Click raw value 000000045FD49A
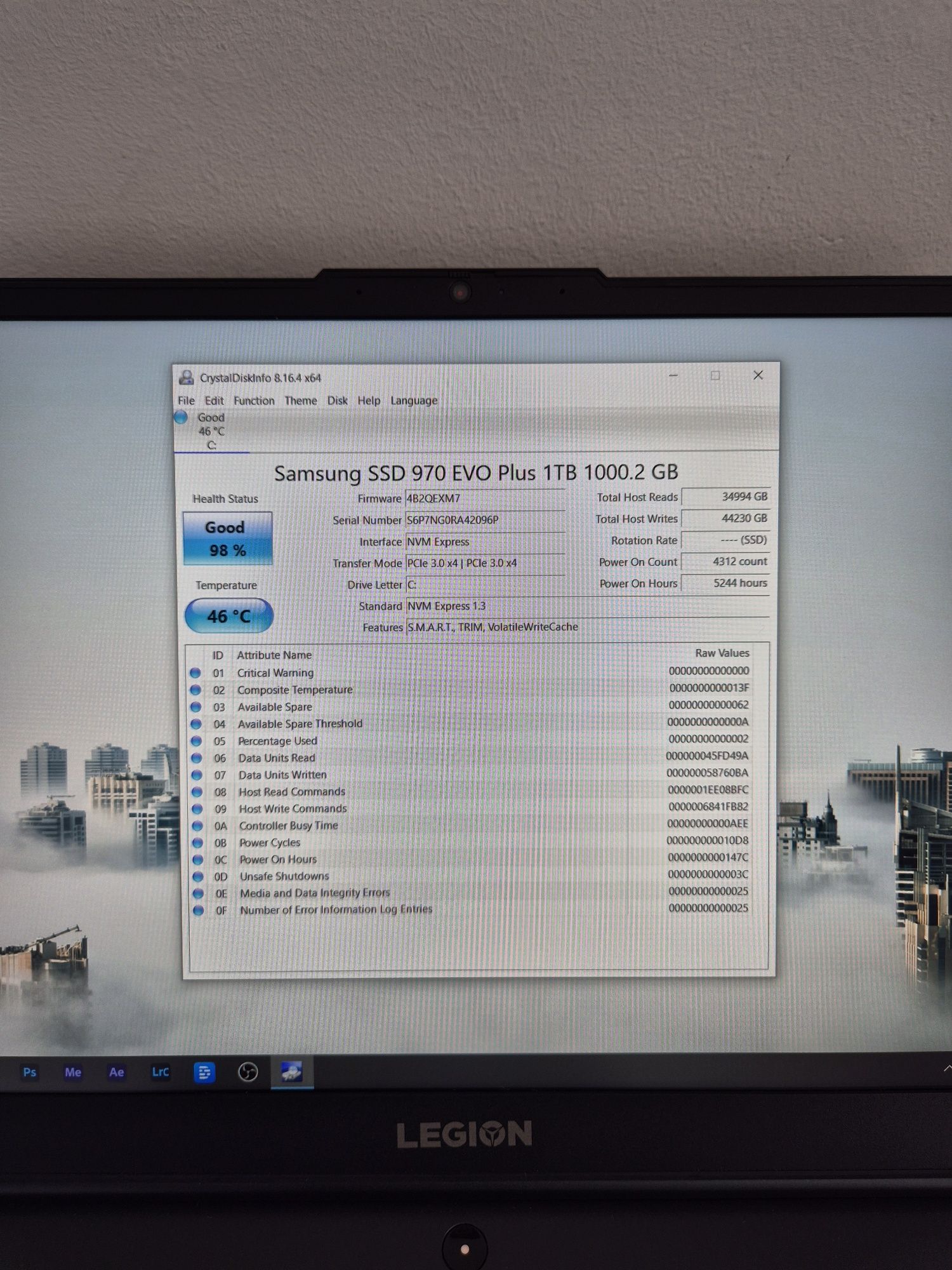The width and height of the screenshot is (952, 1270). tap(707, 756)
